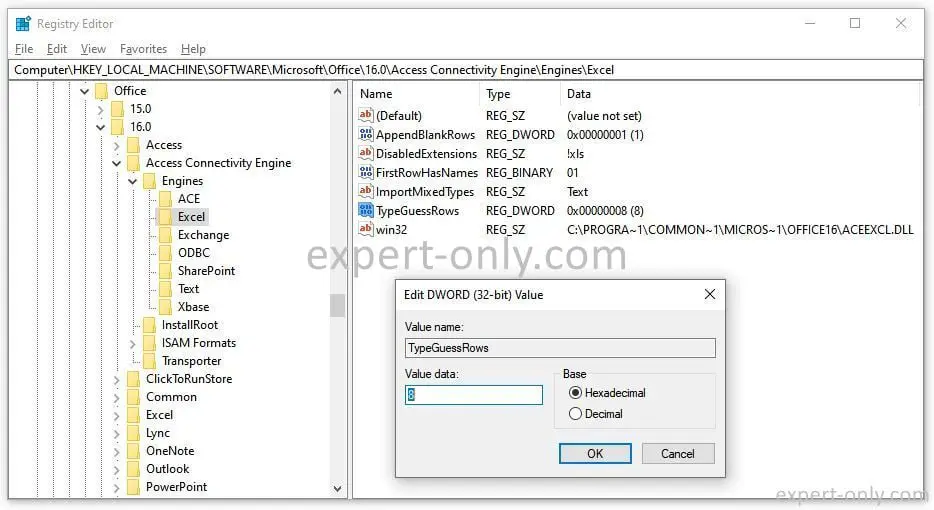The image size is (934, 510).
Task: Select the Hexadecimal base option
Action: point(575,393)
